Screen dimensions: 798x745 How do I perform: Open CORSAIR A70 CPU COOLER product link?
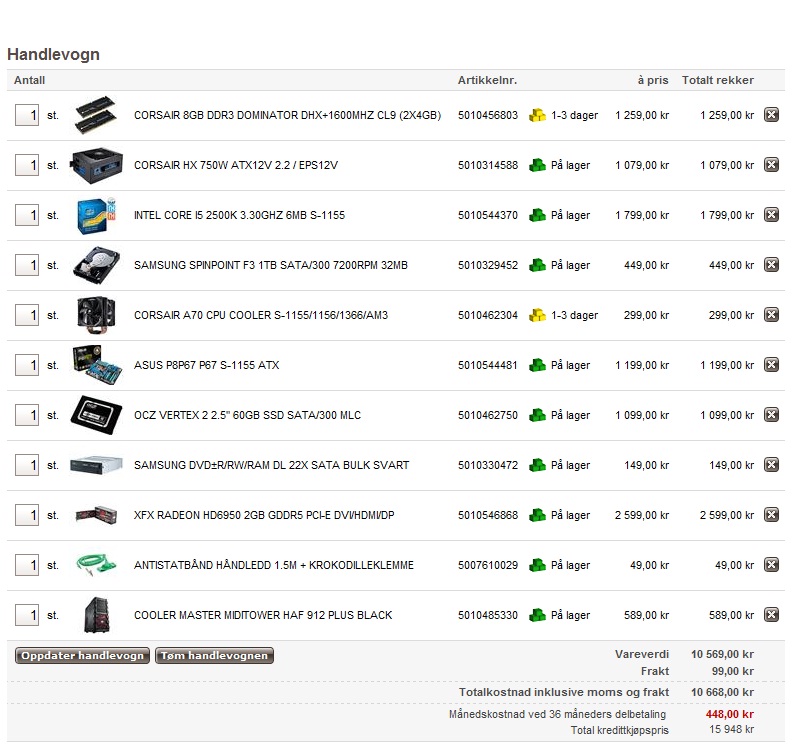point(261,315)
